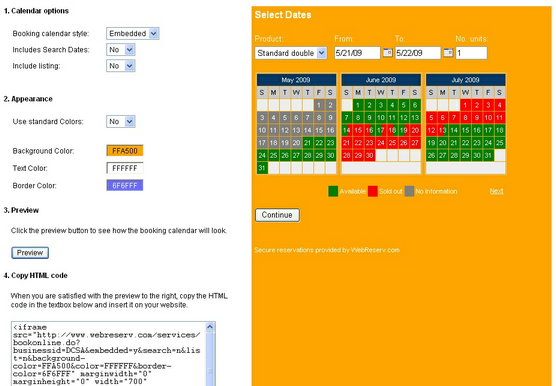Viewport: 556px width, 386px height.
Task: Click the June 2009 month header
Action: [x=381, y=80]
